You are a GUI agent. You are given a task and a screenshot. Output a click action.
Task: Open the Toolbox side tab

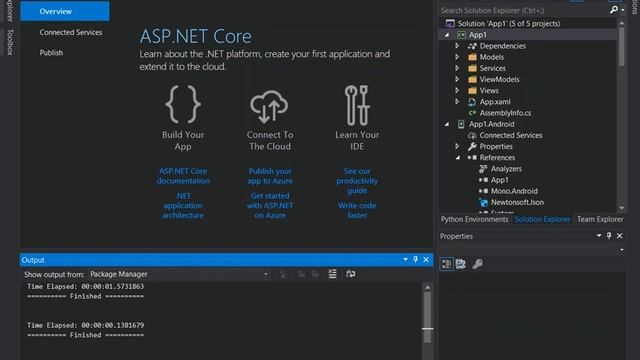click(10, 42)
